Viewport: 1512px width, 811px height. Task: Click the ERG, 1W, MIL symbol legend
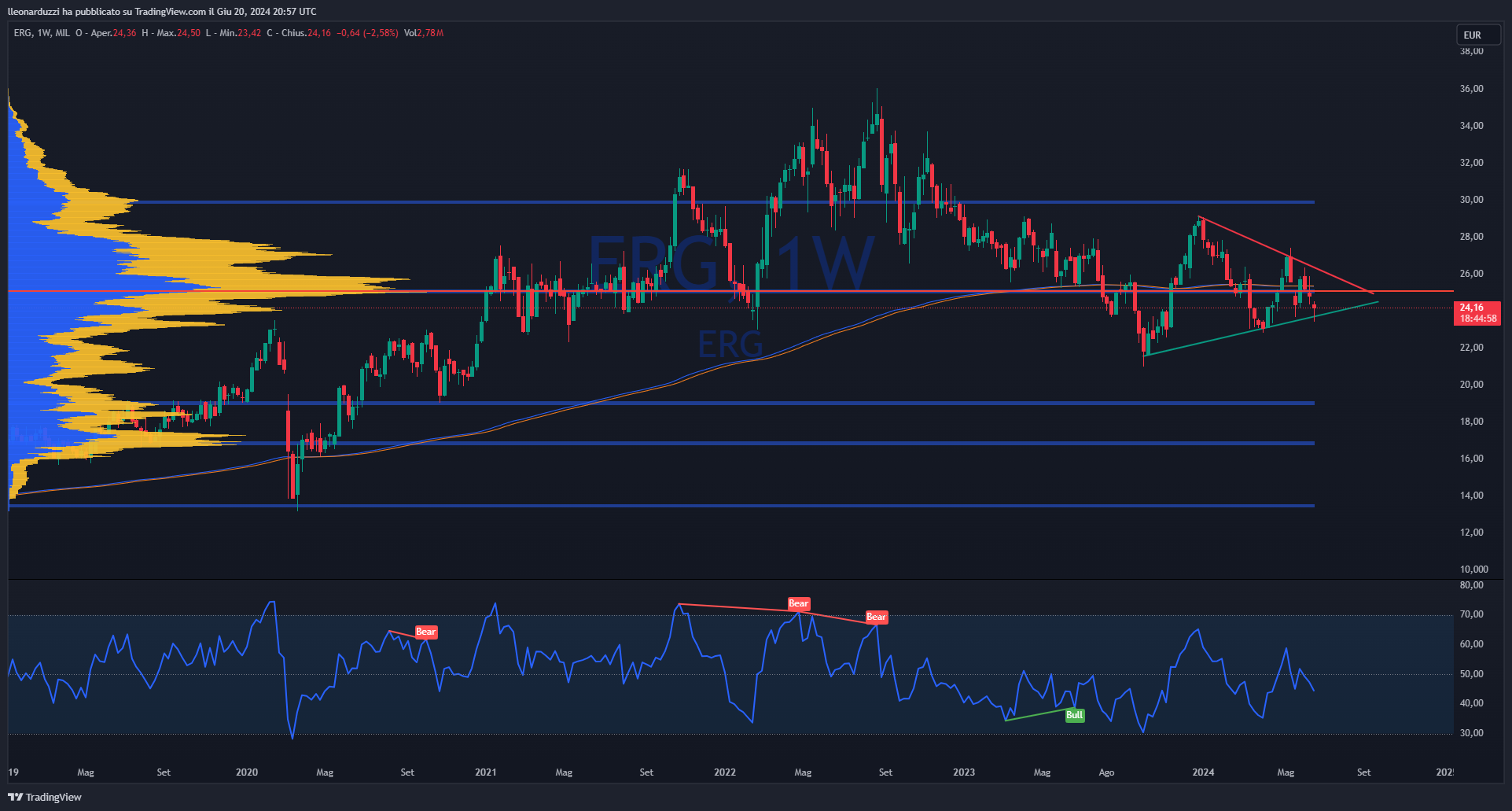tap(42, 33)
